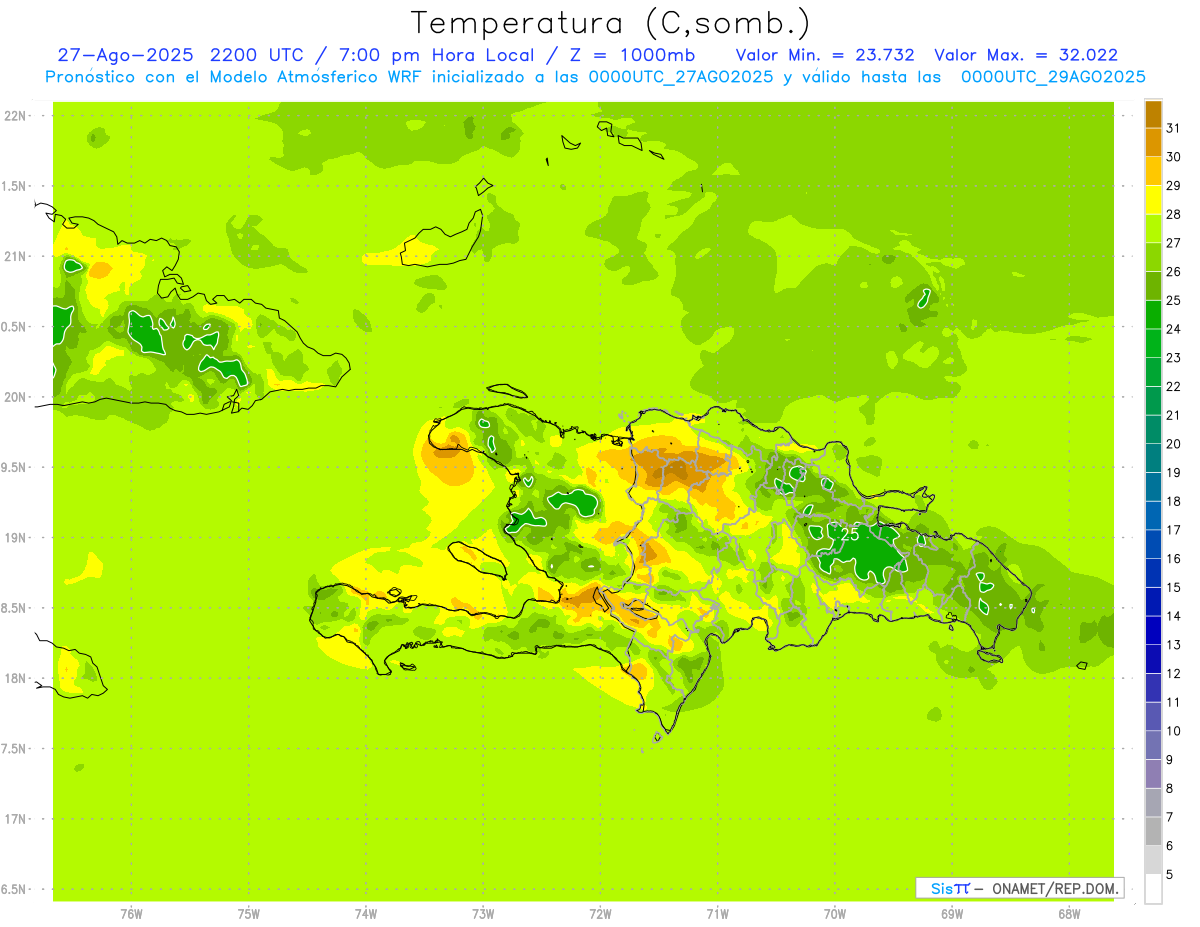
Task: Click the '18N' latitude axis label
Action: tap(15, 678)
